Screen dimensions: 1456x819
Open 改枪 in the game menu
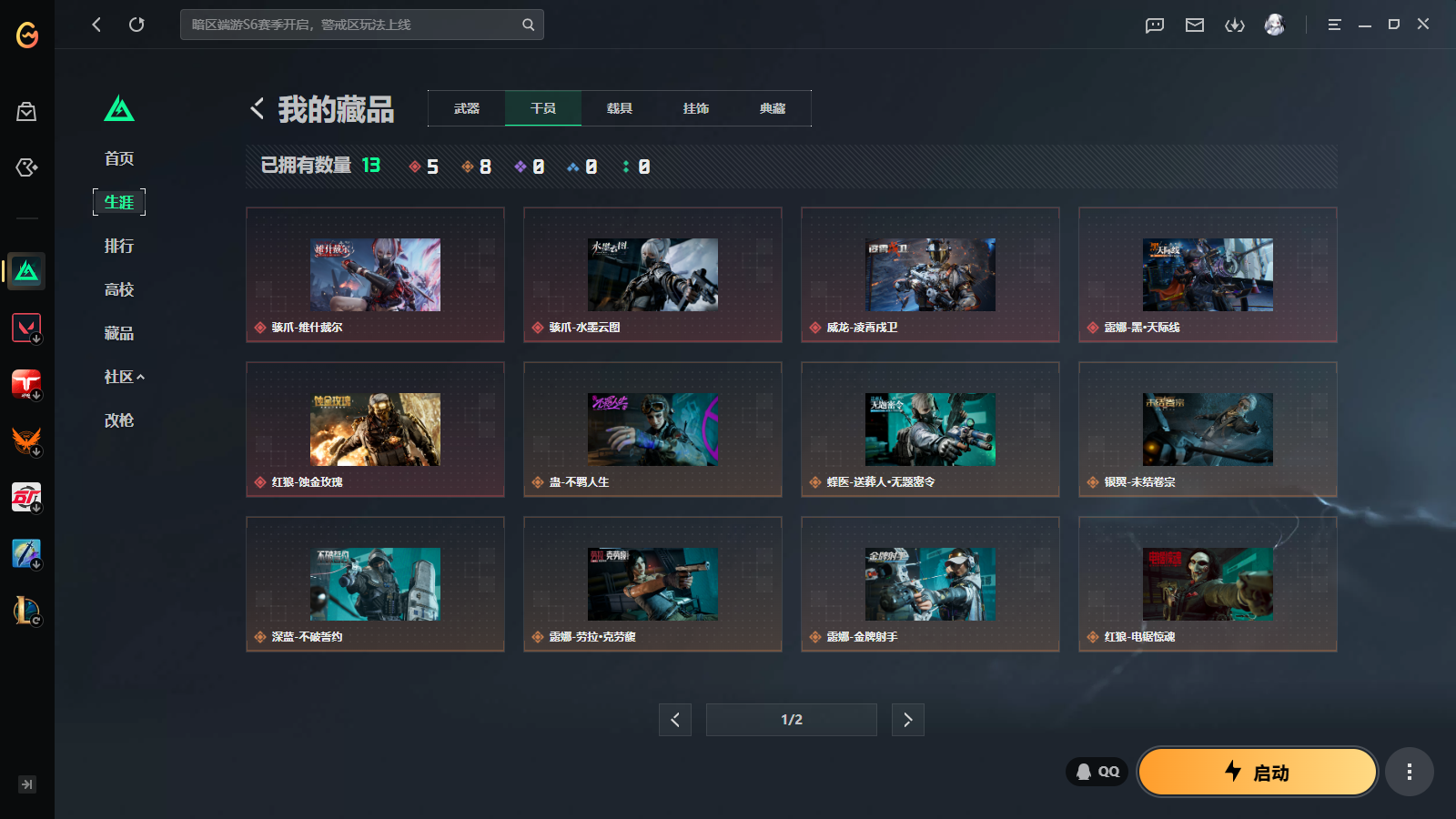click(119, 420)
